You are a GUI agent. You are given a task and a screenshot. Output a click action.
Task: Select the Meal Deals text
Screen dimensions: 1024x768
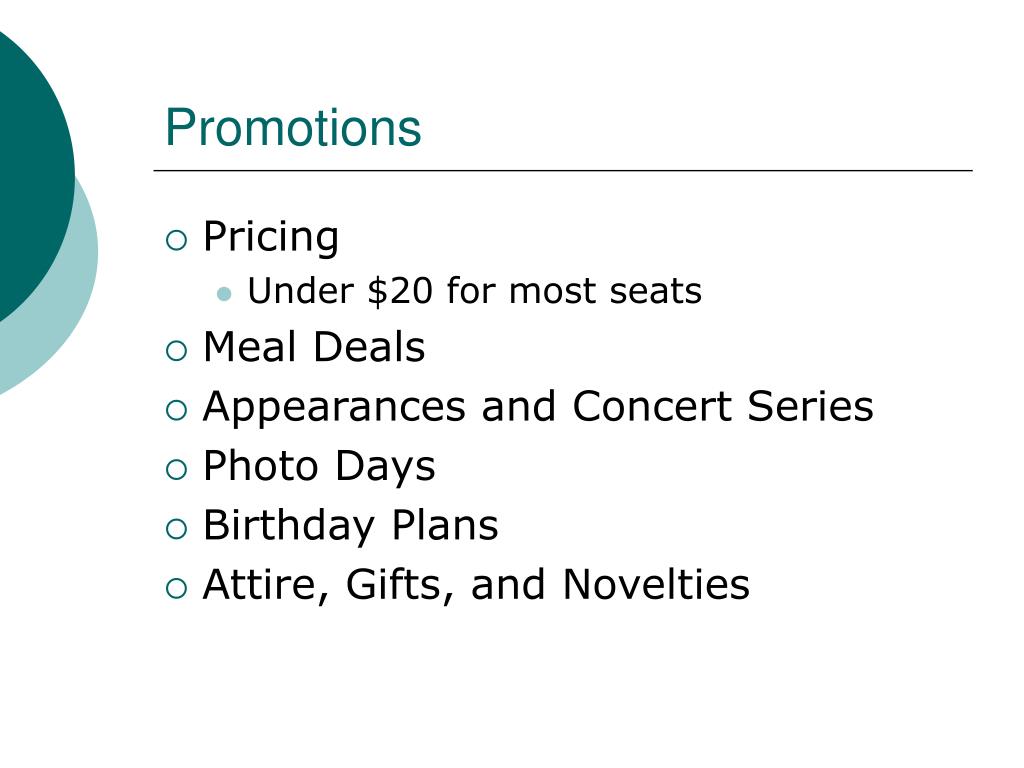point(314,346)
